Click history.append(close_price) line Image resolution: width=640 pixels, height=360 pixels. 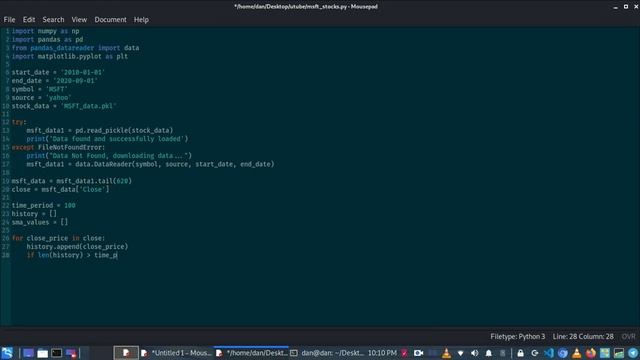(x=77, y=247)
